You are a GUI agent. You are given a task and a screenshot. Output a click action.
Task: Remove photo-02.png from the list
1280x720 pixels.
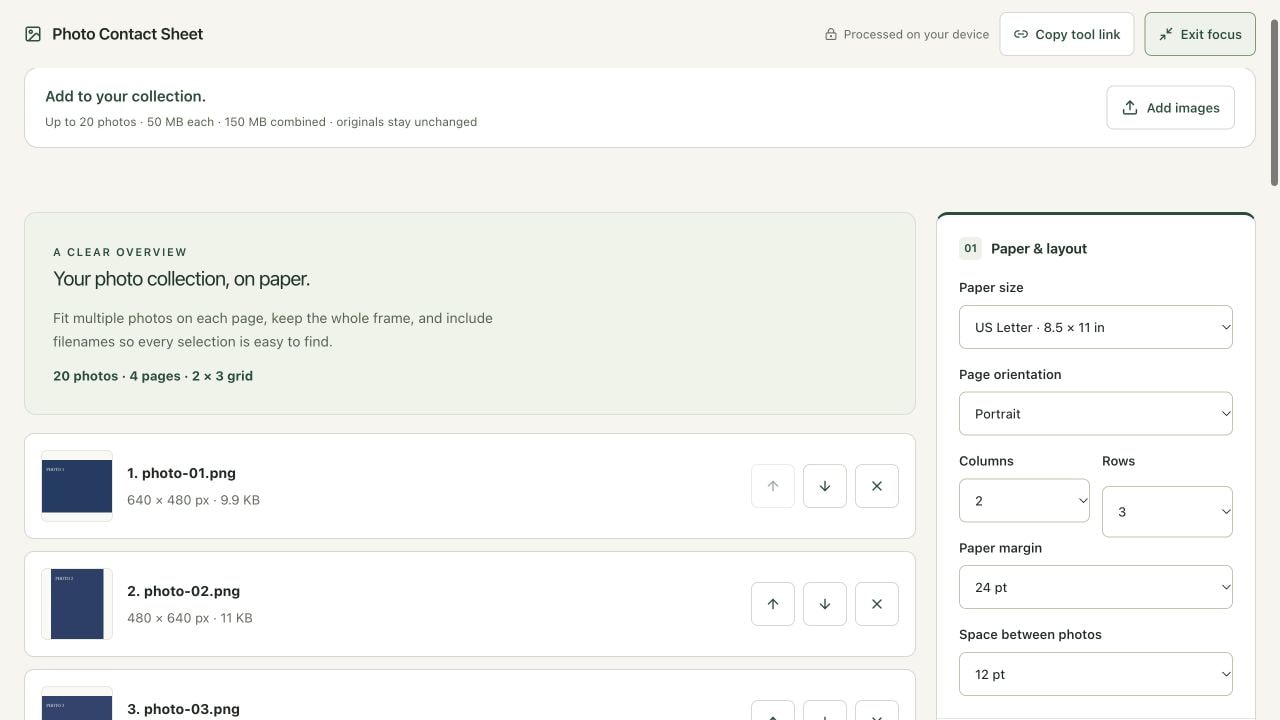[877, 604]
